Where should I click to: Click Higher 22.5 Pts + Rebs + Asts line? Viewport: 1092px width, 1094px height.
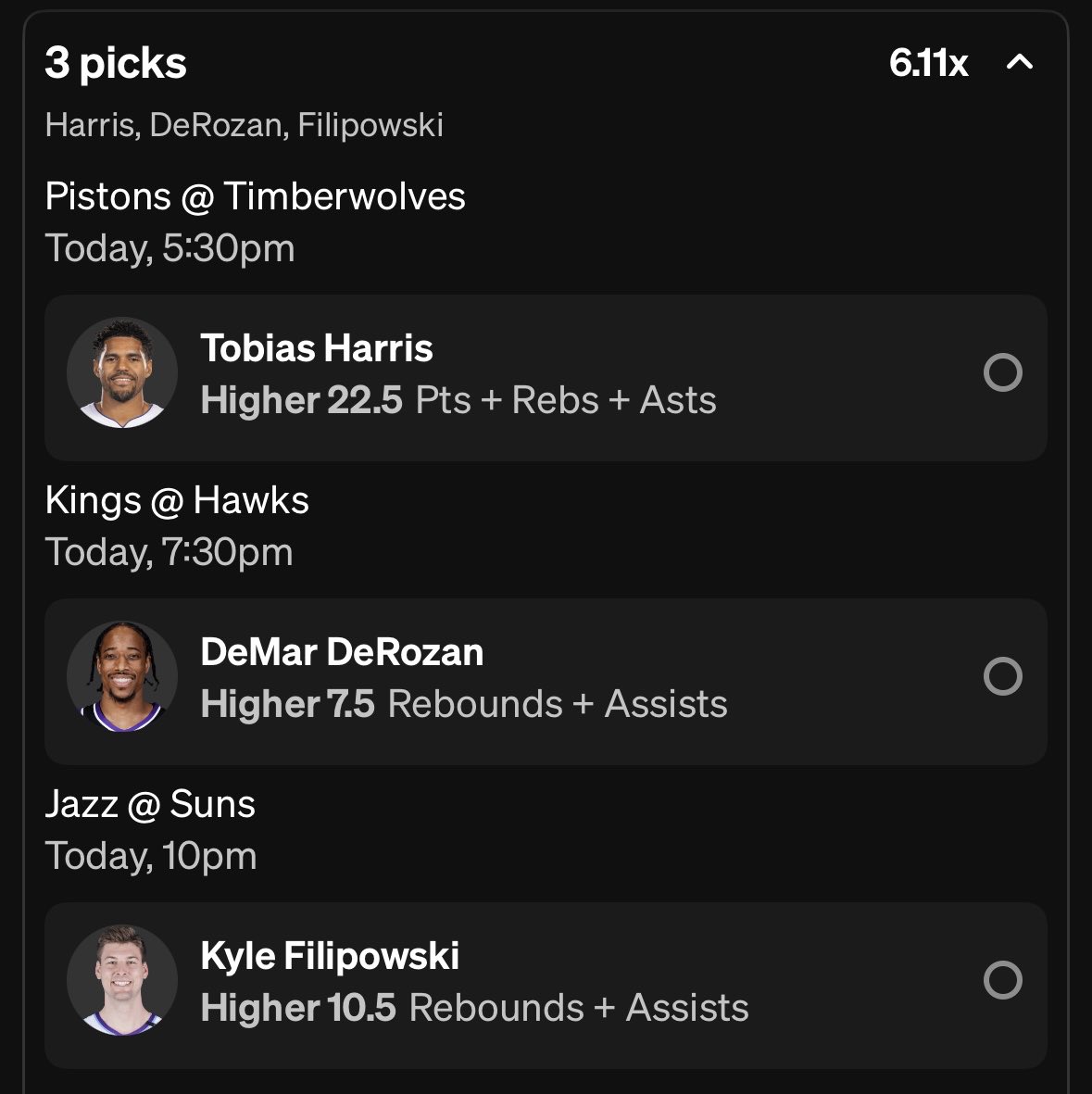point(458,400)
